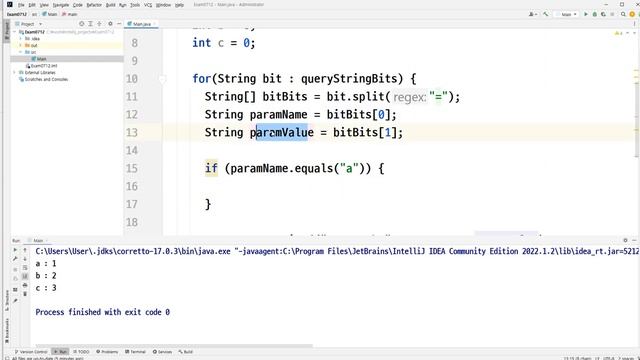
Task: Click the highlighted paramValue identifier
Action: point(282,132)
